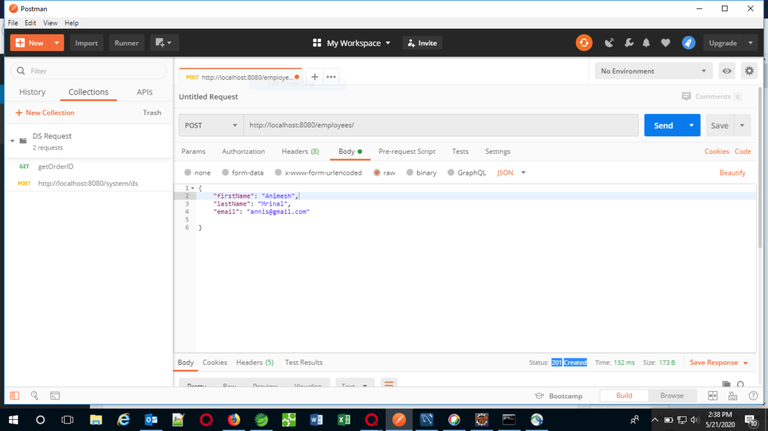Open the New button dropdown arrow
Screen dimensions: 768x431
[57, 43]
